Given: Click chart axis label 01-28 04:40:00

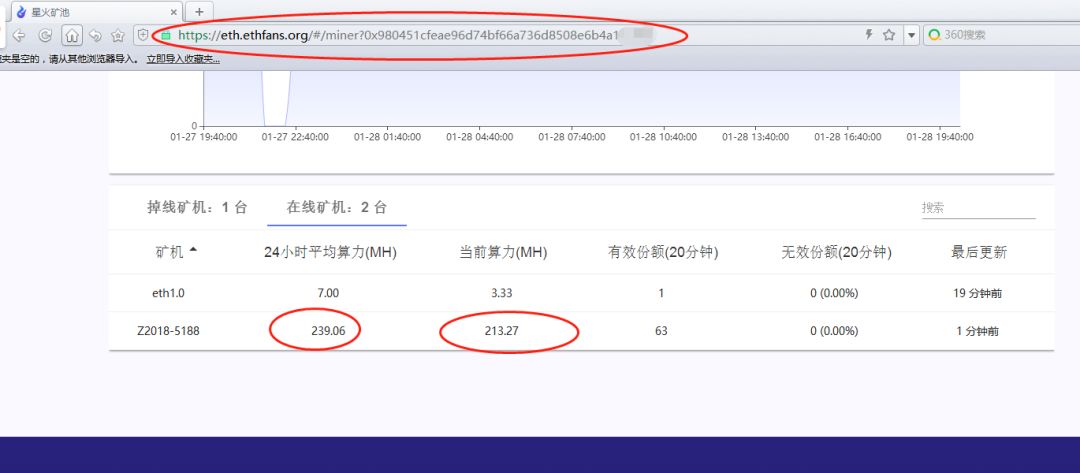Looking at the screenshot, I should tap(479, 137).
